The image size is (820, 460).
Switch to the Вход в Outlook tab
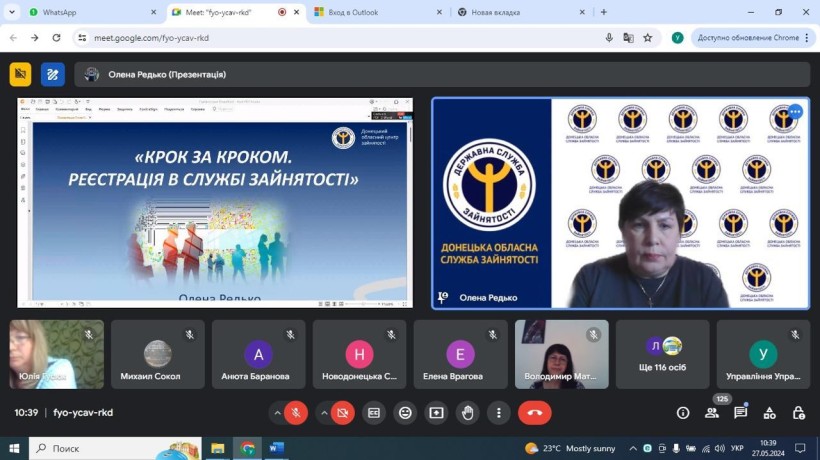pyautogui.click(x=377, y=12)
